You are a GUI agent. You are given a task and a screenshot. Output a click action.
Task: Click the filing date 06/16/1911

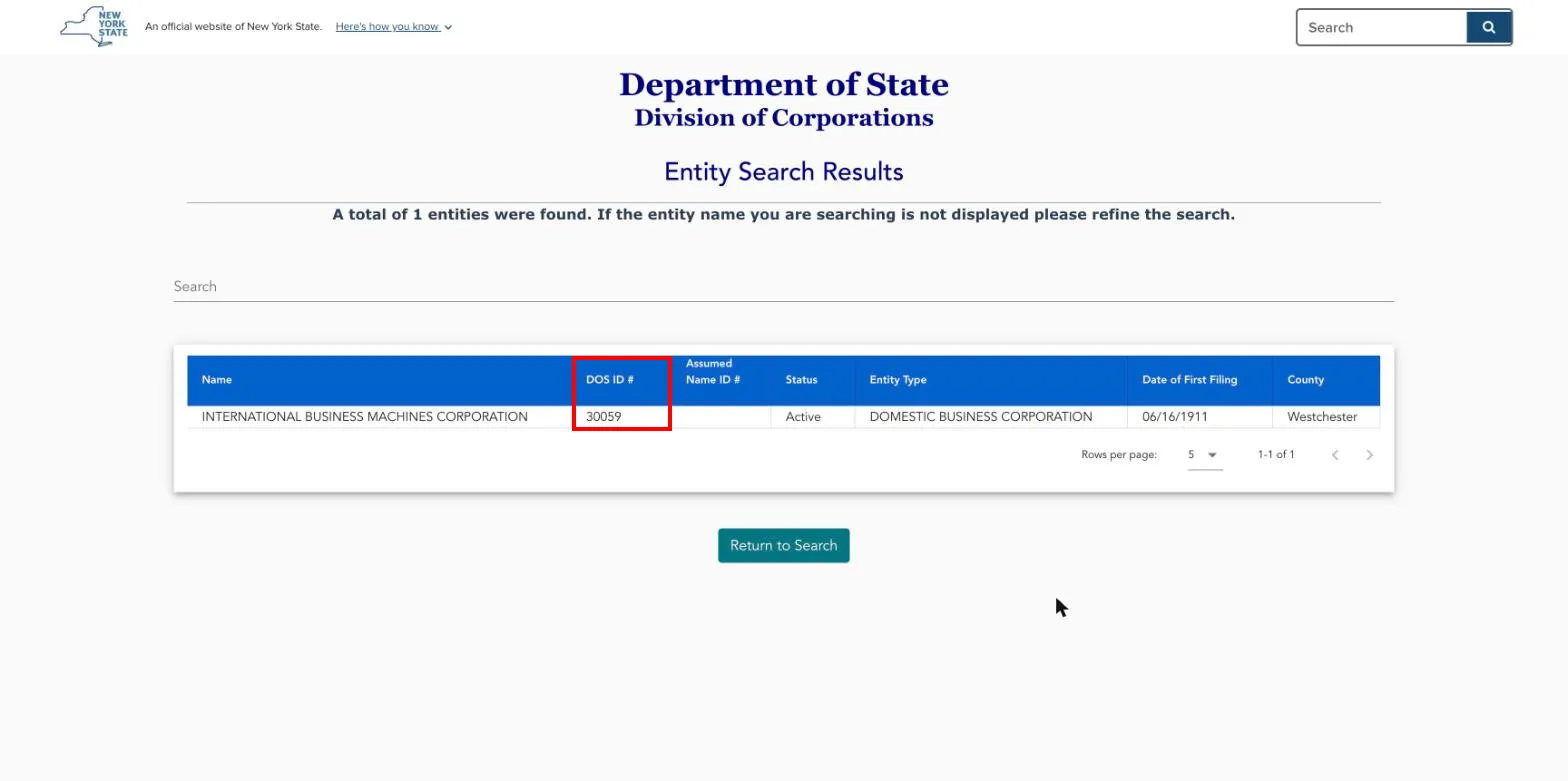(x=1175, y=417)
